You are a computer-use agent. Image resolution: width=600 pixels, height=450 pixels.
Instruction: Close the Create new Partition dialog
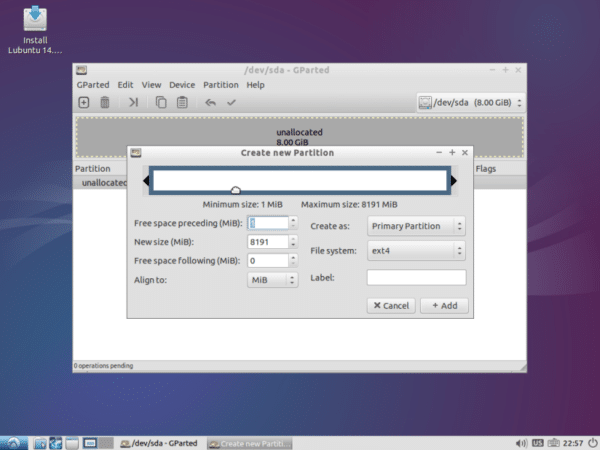[x=465, y=153]
